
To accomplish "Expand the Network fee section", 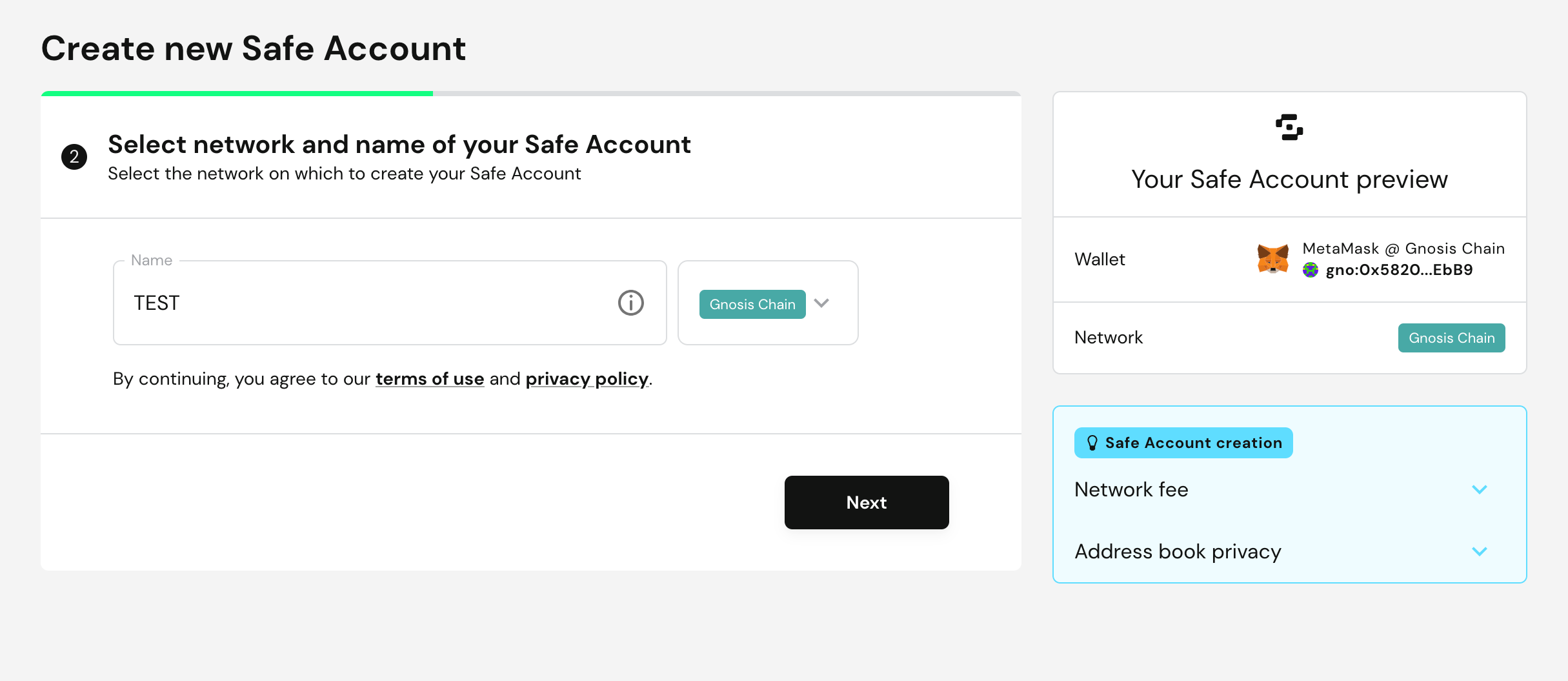I will click(x=1131, y=489).
